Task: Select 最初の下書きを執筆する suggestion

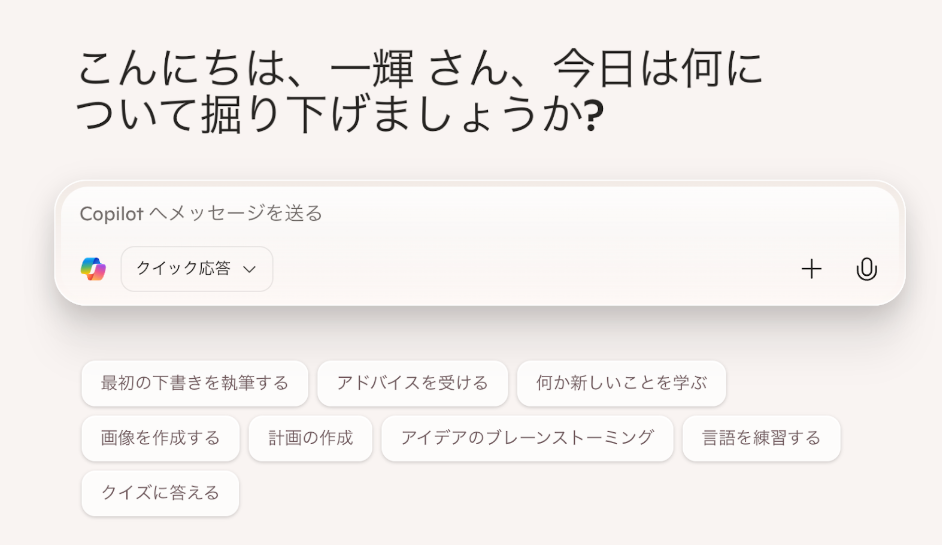Action: coord(195,383)
